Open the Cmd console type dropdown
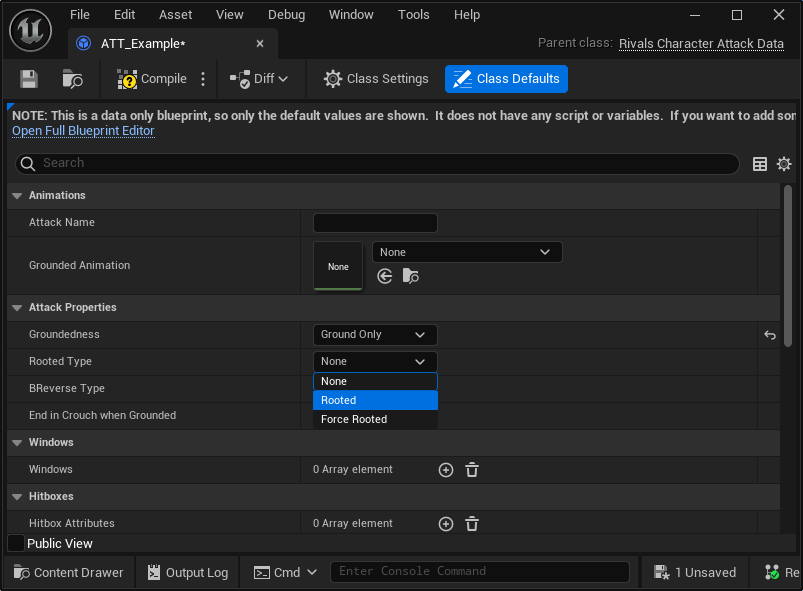 (x=285, y=572)
